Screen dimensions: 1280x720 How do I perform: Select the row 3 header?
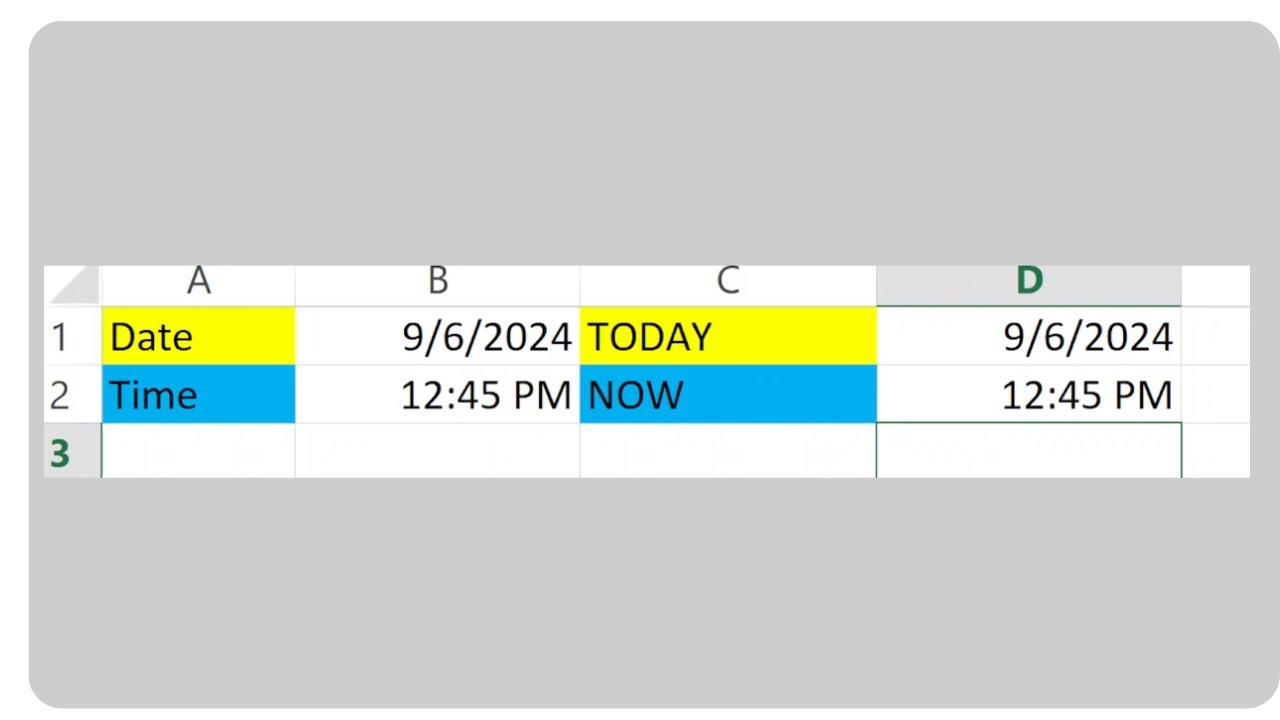tap(61, 452)
